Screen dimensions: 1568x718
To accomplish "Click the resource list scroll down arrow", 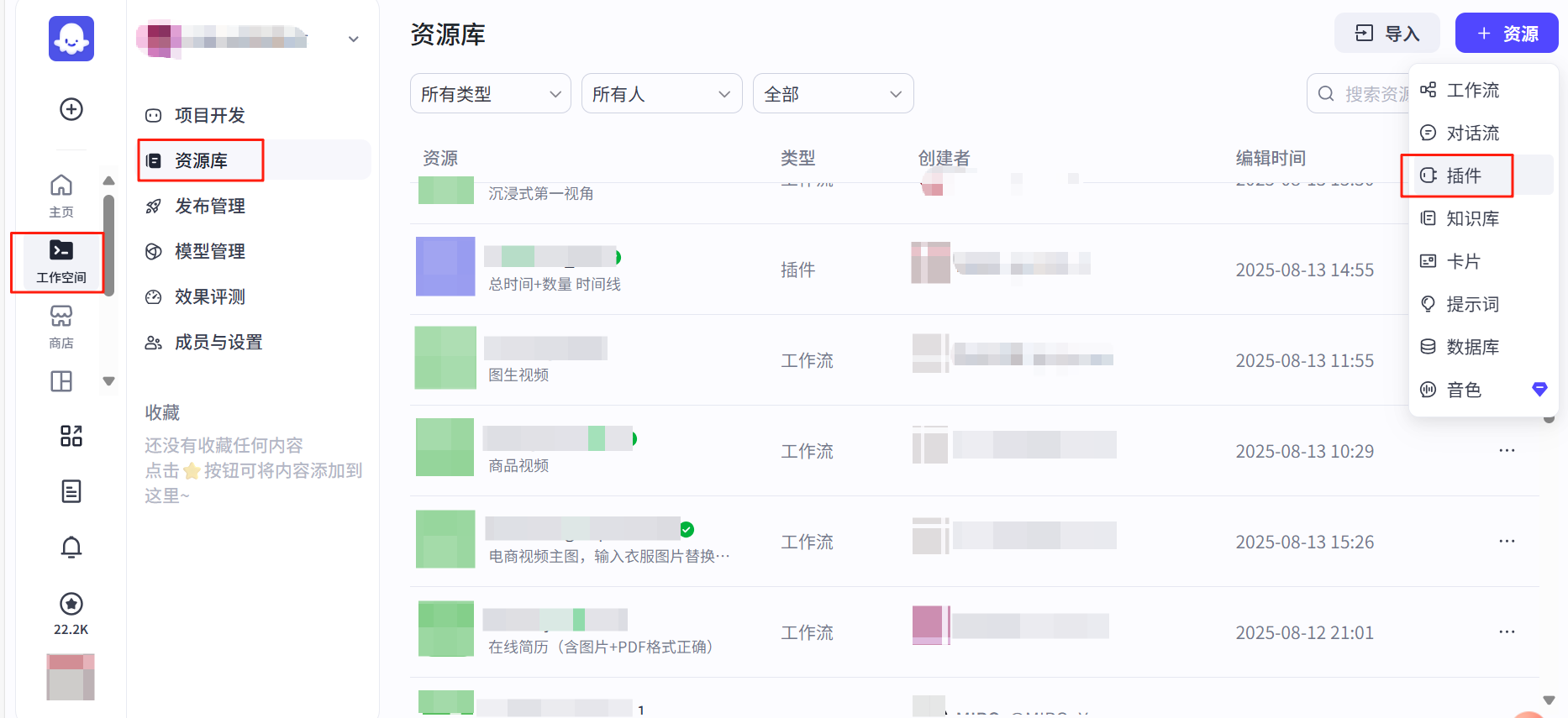I will coord(1550,700).
